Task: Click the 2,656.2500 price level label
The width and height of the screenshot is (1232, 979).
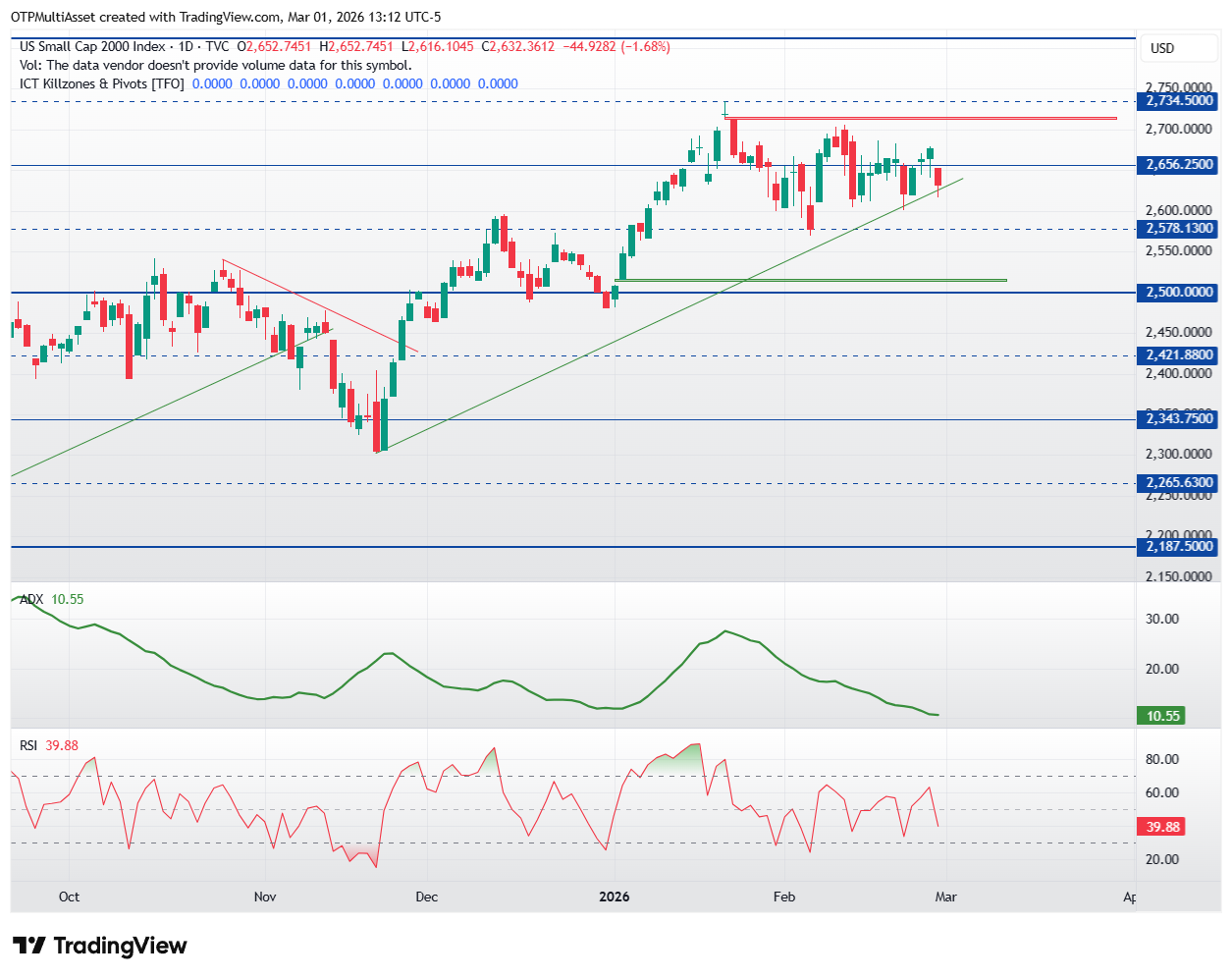Action: [x=1178, y=165]
